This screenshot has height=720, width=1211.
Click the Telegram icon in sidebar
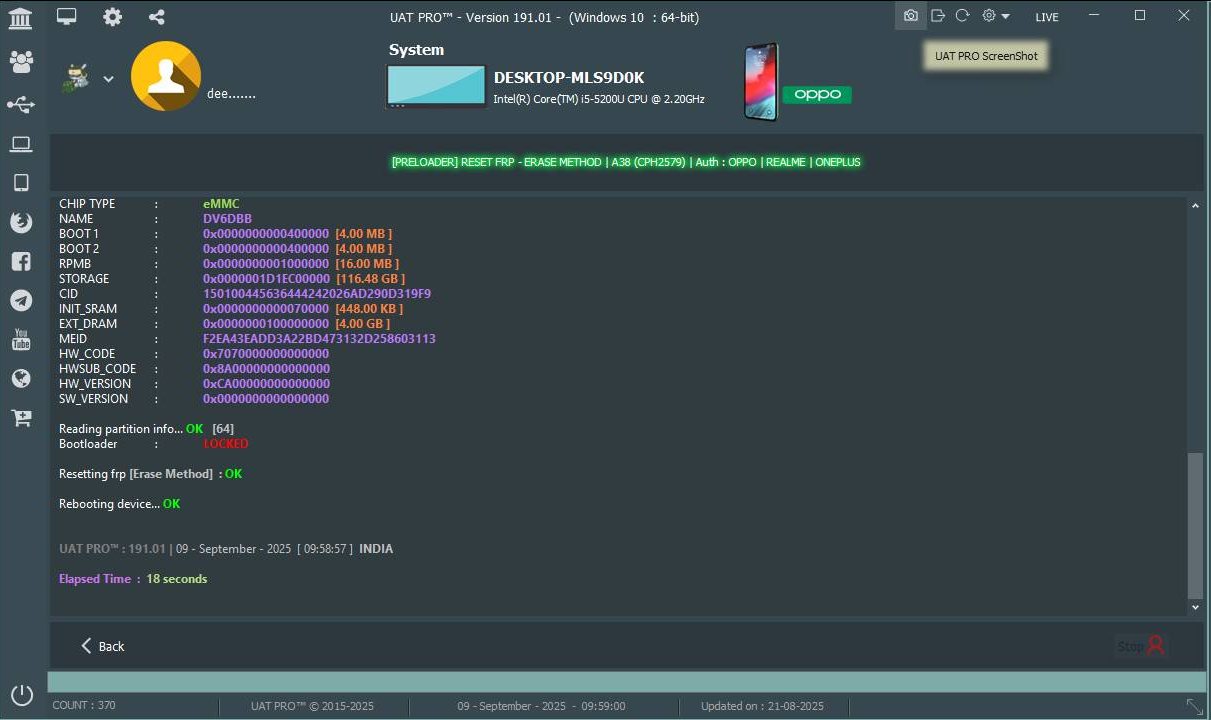click(21, 300)
